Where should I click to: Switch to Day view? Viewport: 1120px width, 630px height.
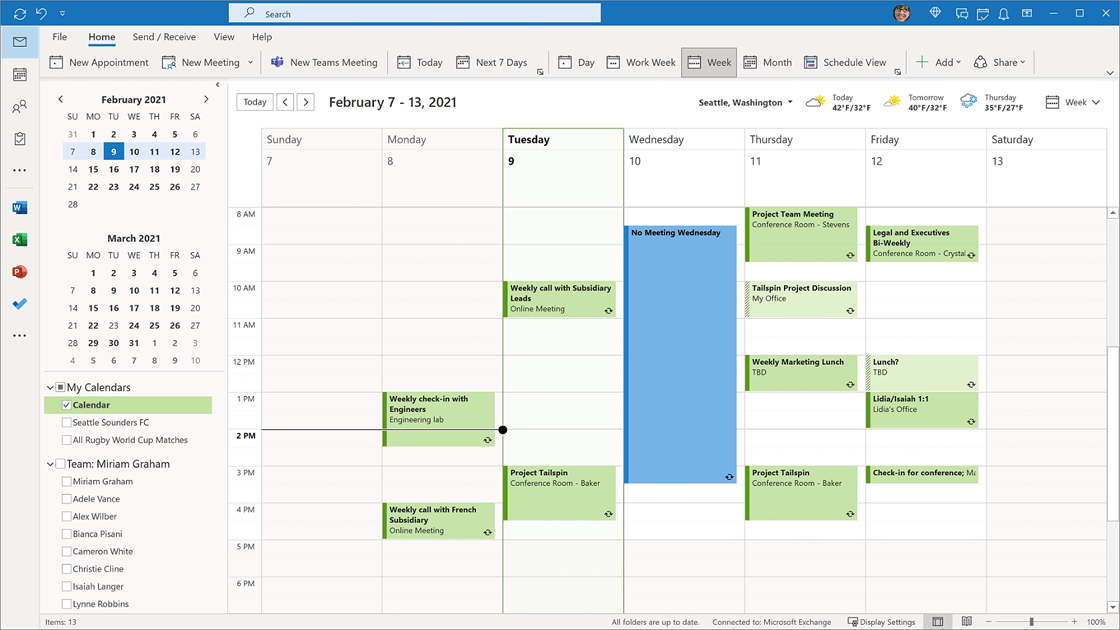[x=576, y=62]
